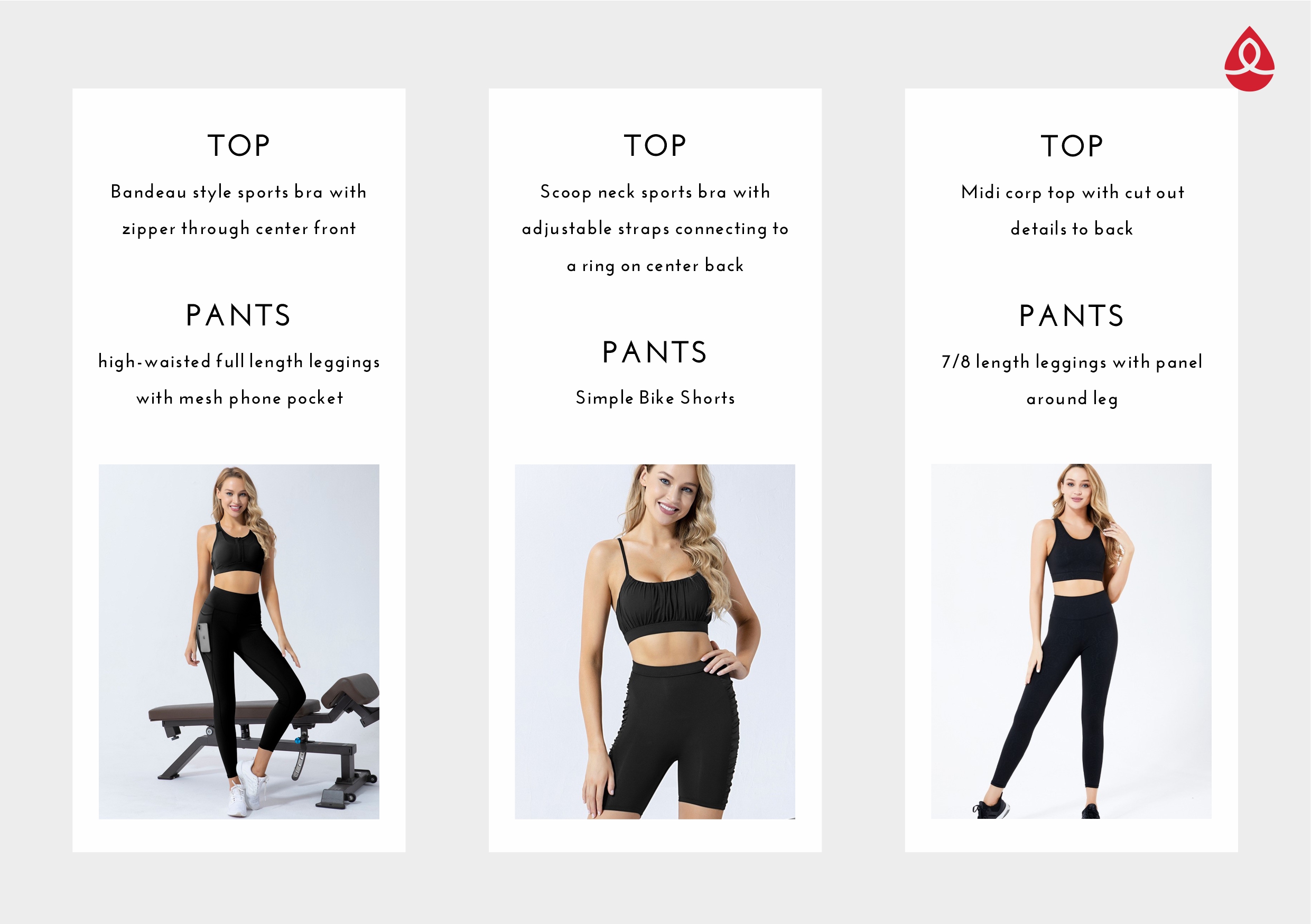Image resolution: width=1311 pixels, height=924 pixels.
Task: Select the third card's TOP heading
Action: point(1071,146)
